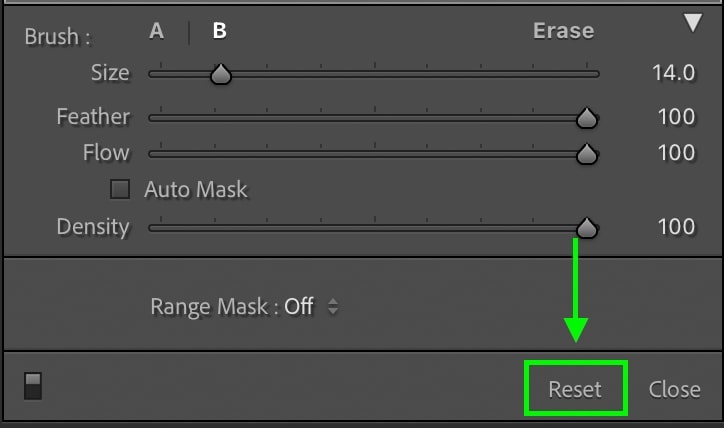Click the Close button
724x428 pixels.
click(x=675, y=390)
